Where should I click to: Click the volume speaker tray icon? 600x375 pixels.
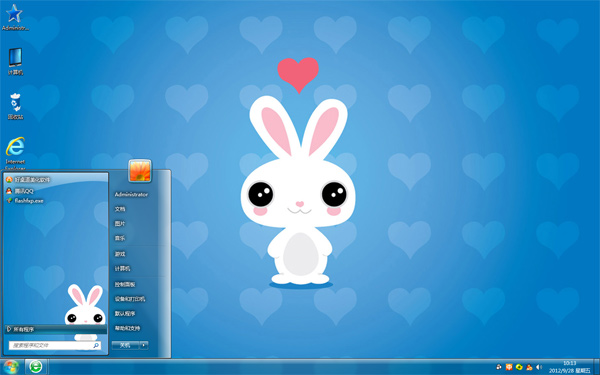click(540, 367)
